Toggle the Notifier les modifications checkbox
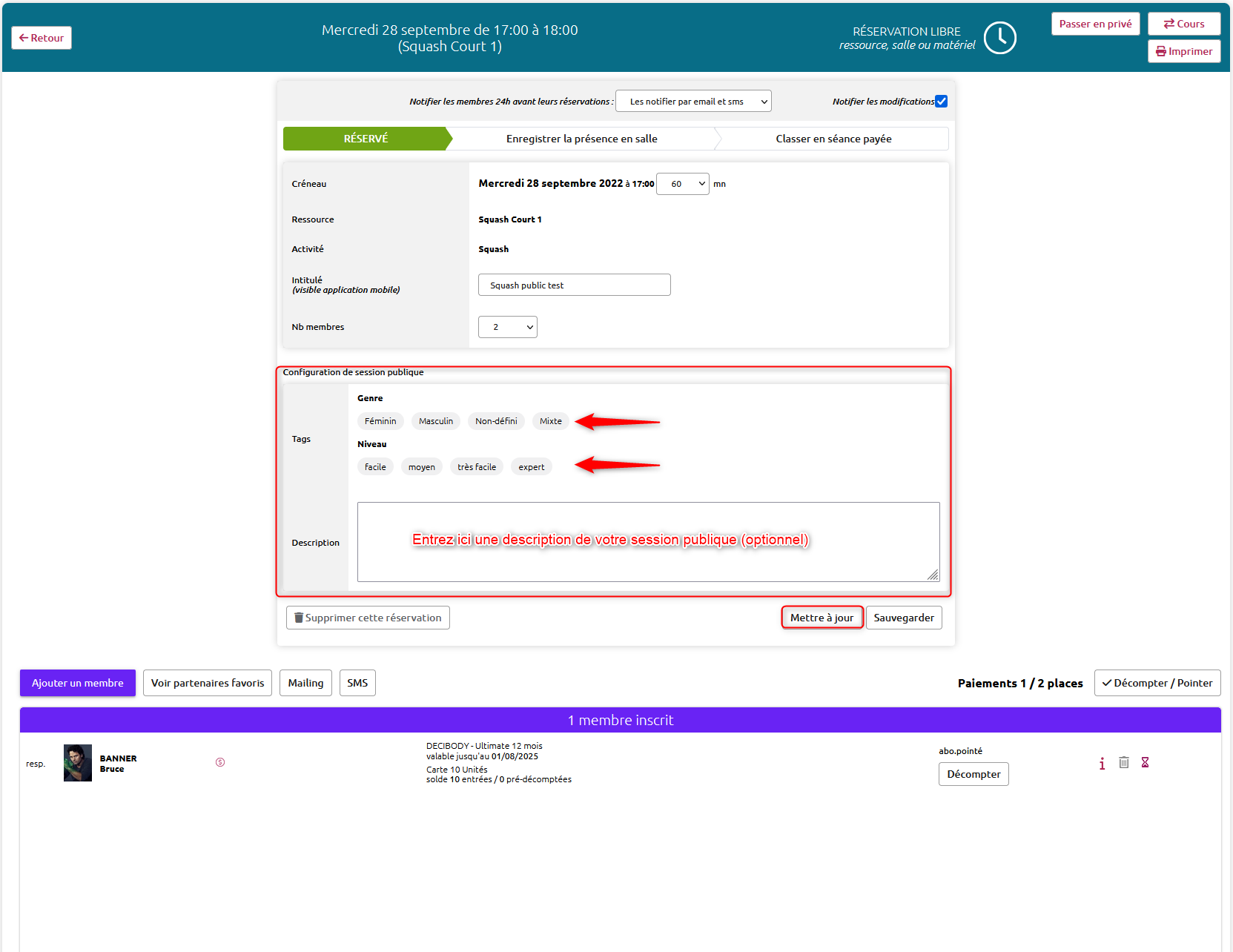The height and width of the screenshot is (952, 1233). [x=941, y=102]
